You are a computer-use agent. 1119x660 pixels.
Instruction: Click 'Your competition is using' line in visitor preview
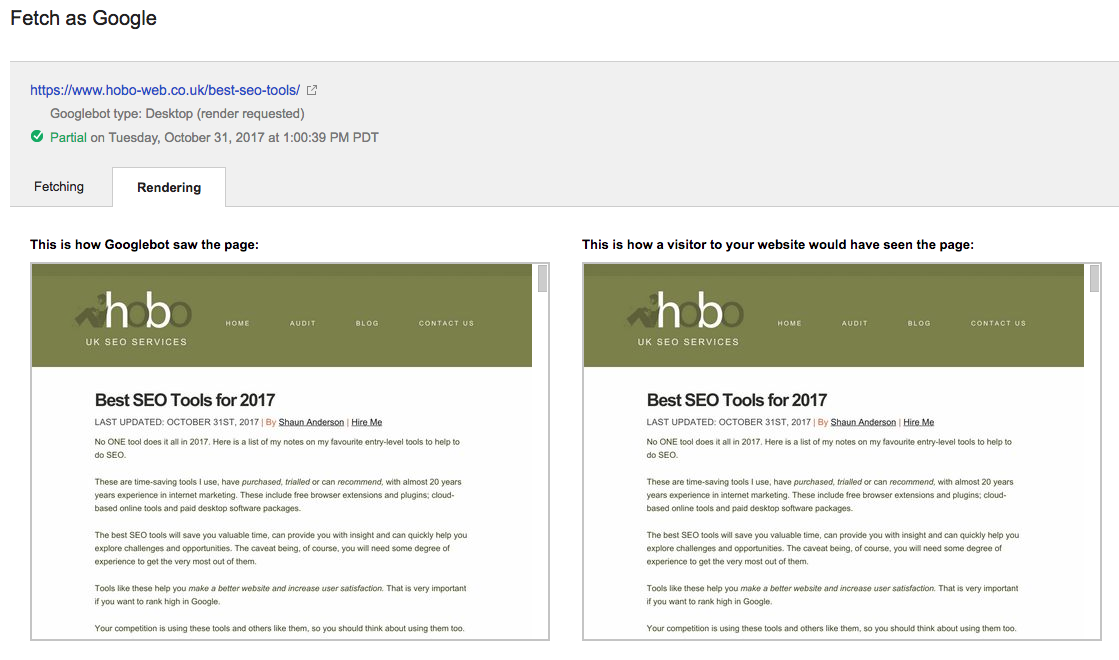(831, 629)
